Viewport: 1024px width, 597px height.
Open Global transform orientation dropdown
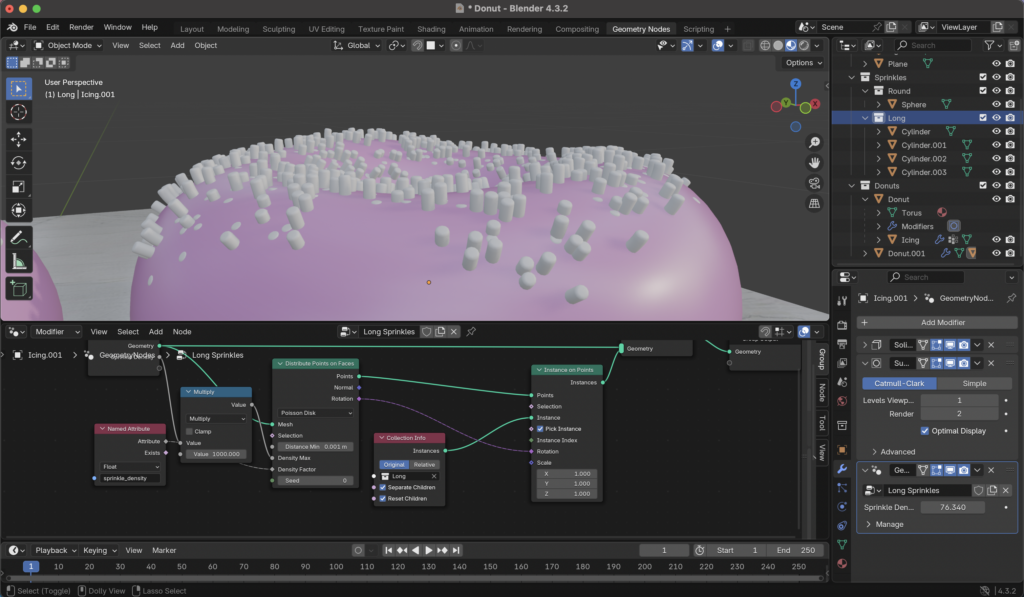click(357, 45)
